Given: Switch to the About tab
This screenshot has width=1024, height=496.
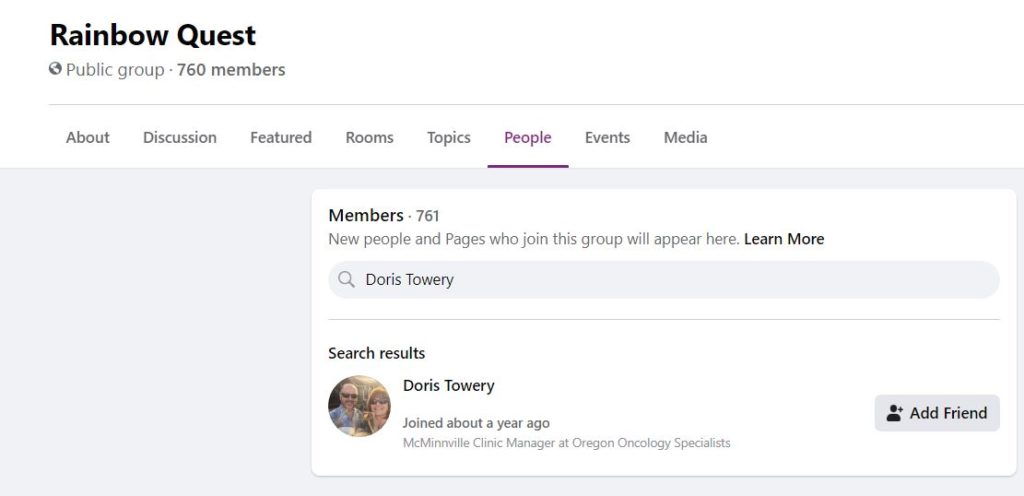Looking at the screenshot, I should pyautogui.click(x=88, y=138).
